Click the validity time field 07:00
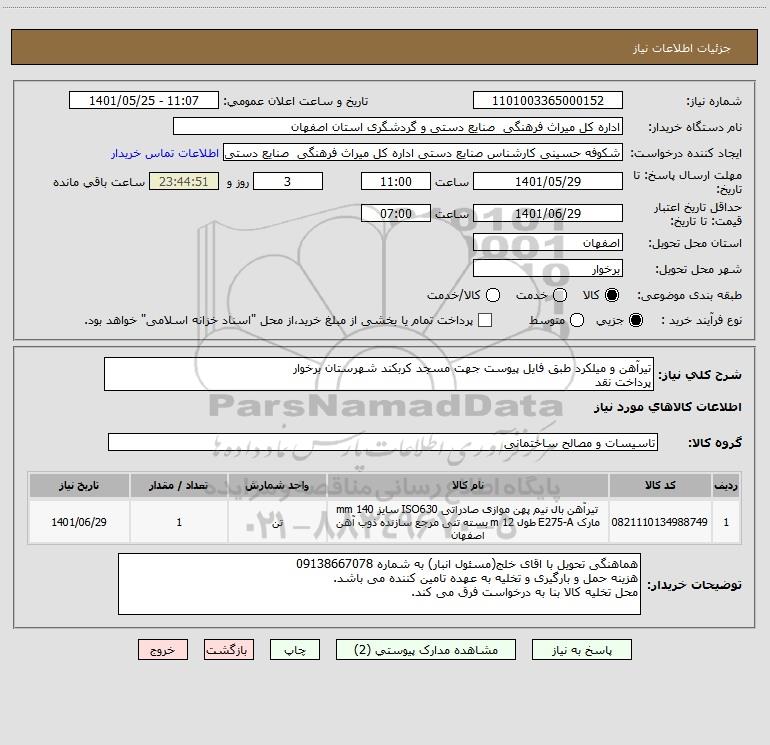770x745 pixels. tap(396, 213)
